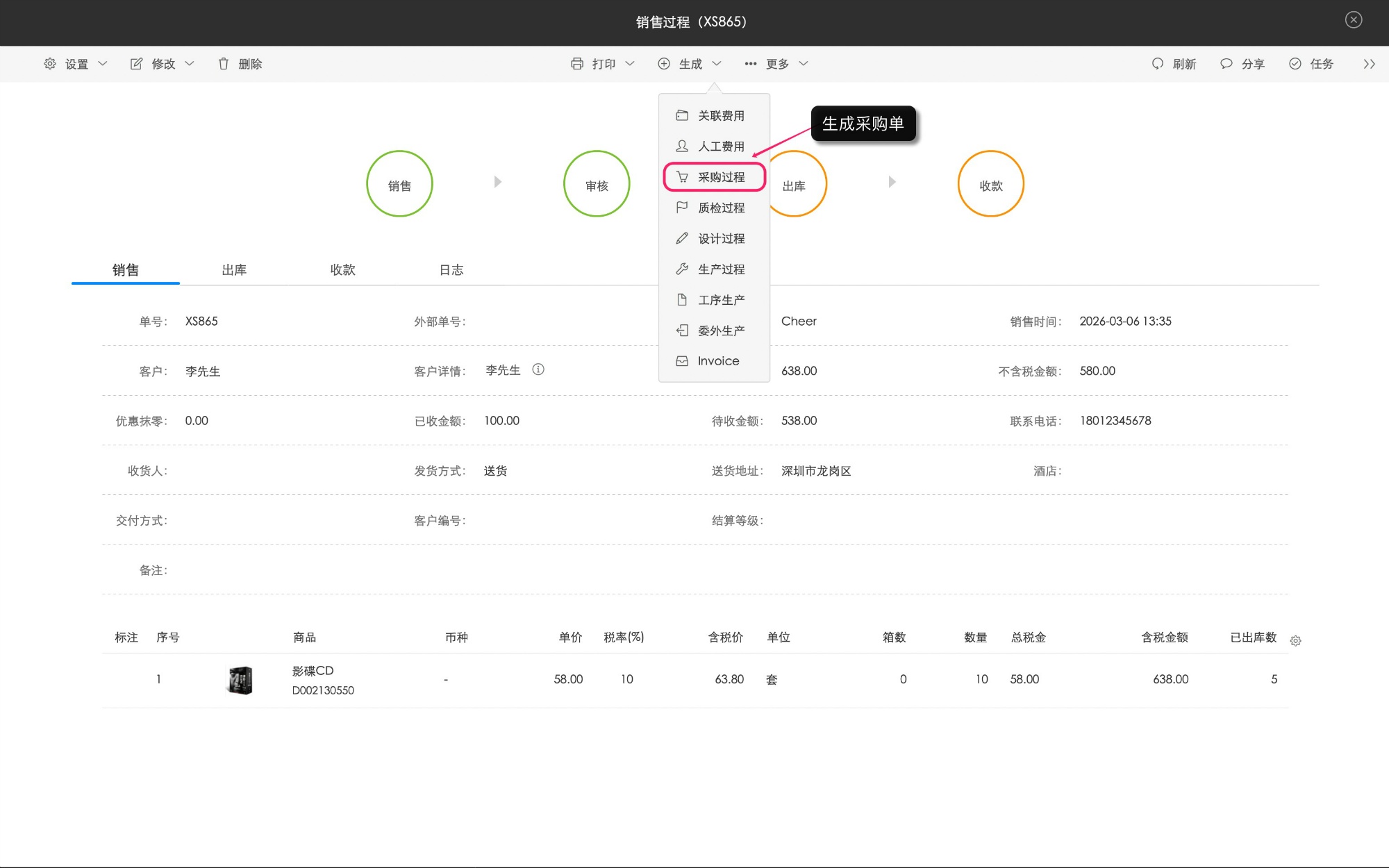Click the delete 删除 trash button
The height and width of the screenshot is (868, 1389).
(240, 64)
